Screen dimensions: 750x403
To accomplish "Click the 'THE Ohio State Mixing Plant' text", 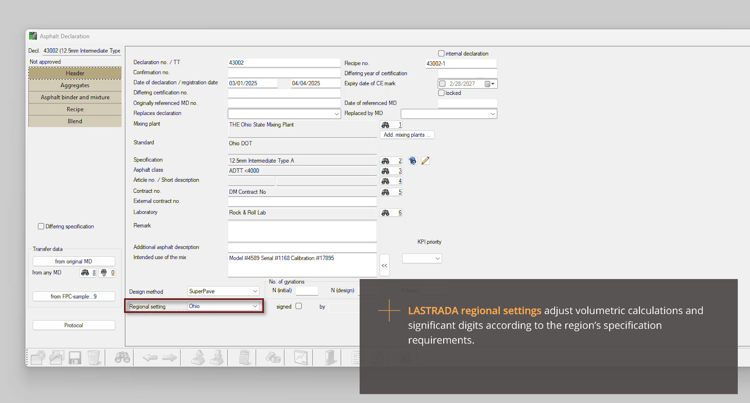I will [x=261, y=125].
